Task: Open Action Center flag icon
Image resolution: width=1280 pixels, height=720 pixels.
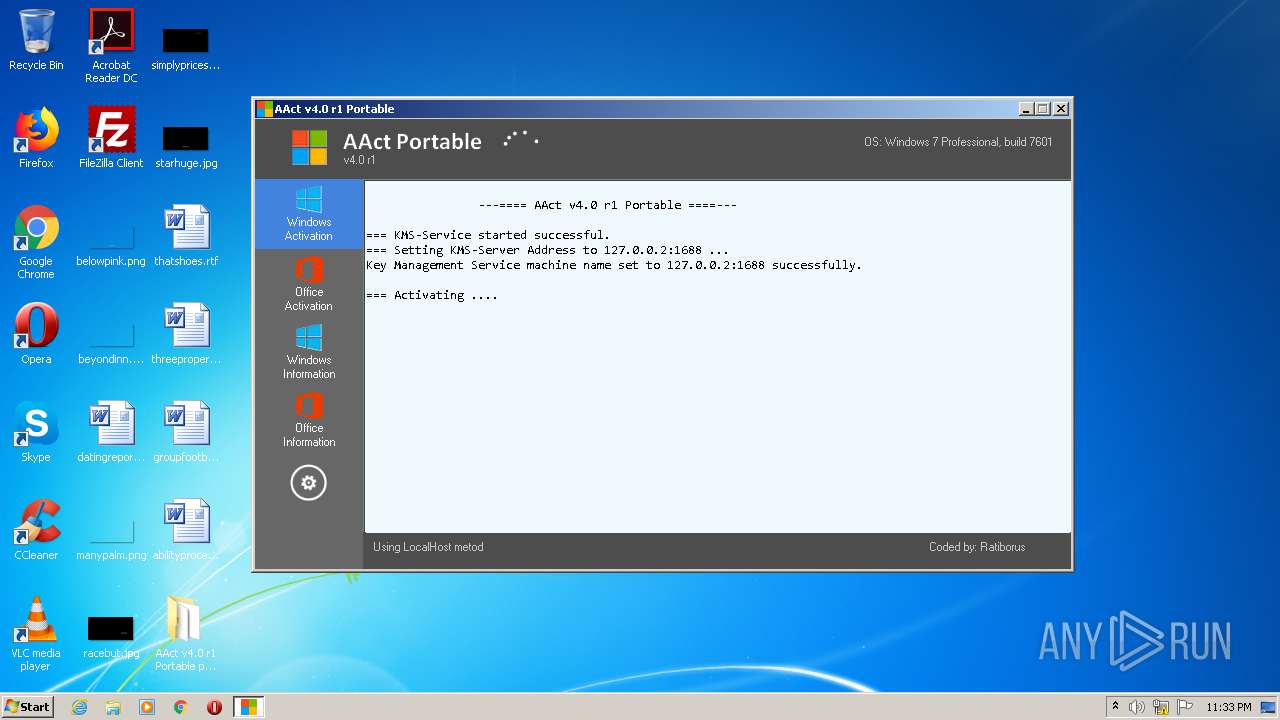Action: coord(1185,707)
